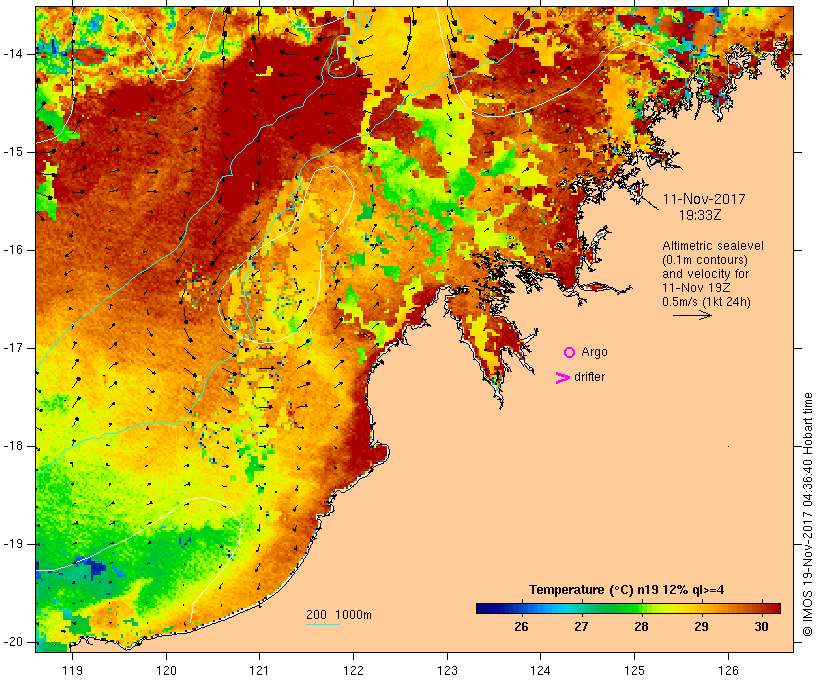Screen dimensions: 820x680
Task: Click the '119' longitude axis label
Action: pos(73,671)
